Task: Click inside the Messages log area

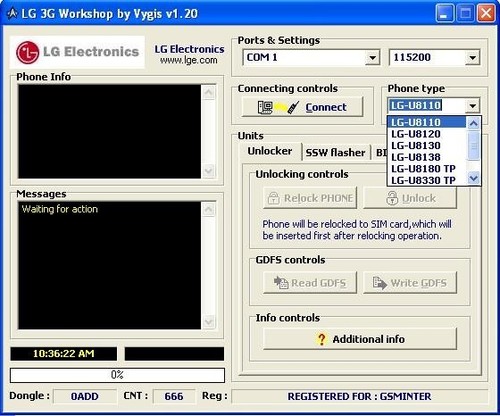Action: tap(110, 265)
